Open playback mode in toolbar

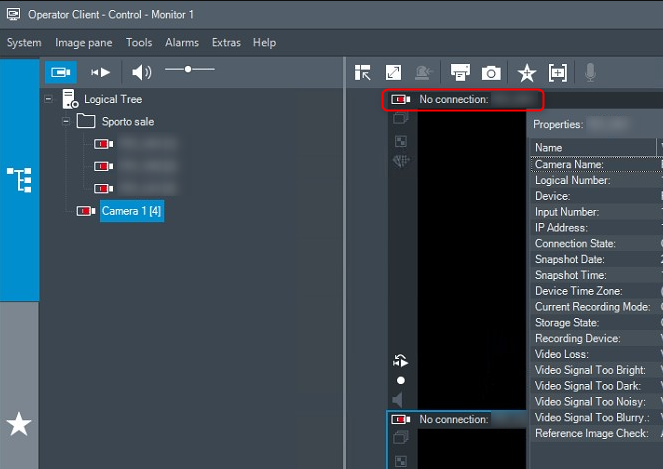(x=101, y=72)
